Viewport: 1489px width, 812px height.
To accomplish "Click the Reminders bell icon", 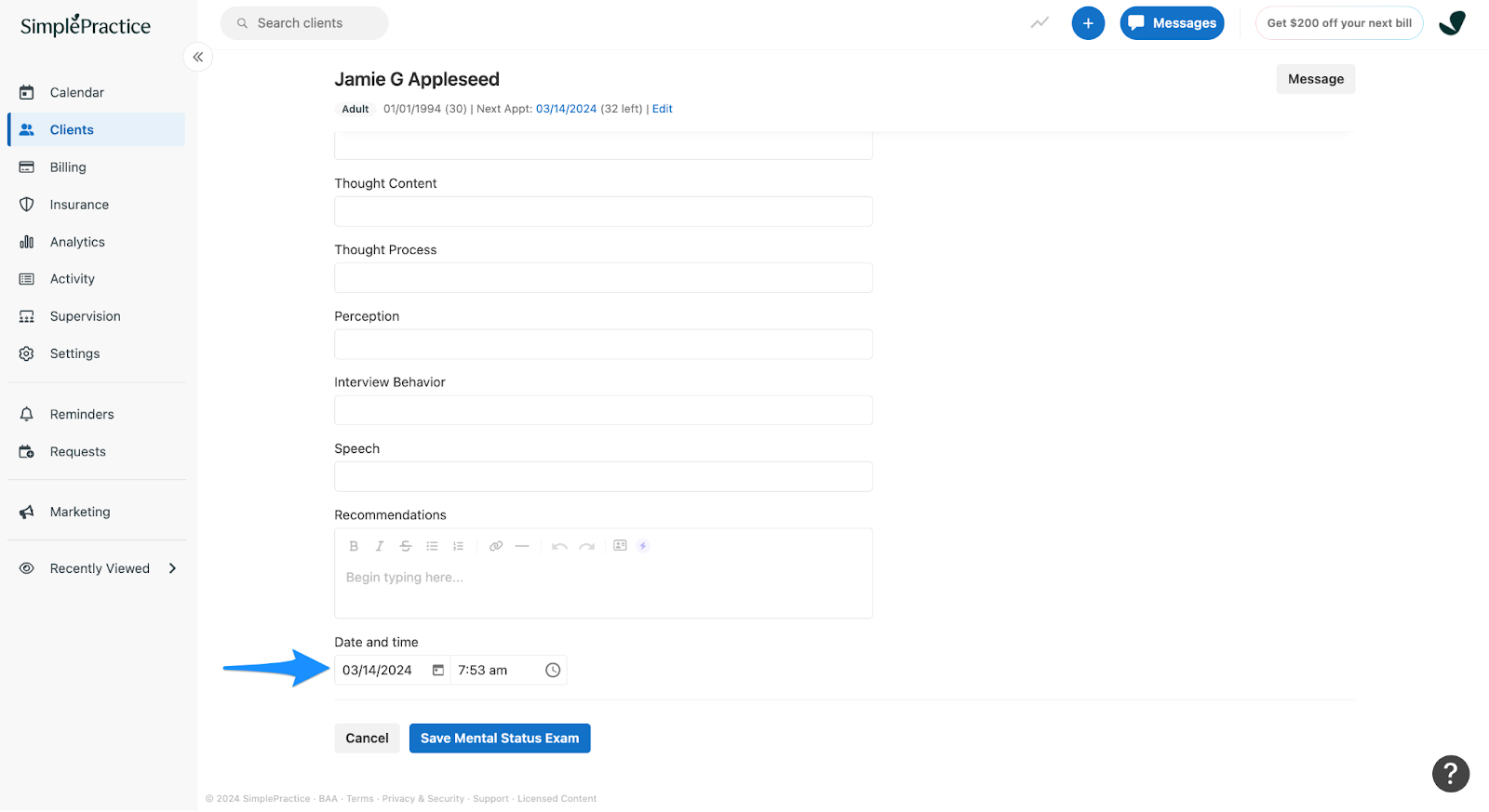I will tap(27, 414).
